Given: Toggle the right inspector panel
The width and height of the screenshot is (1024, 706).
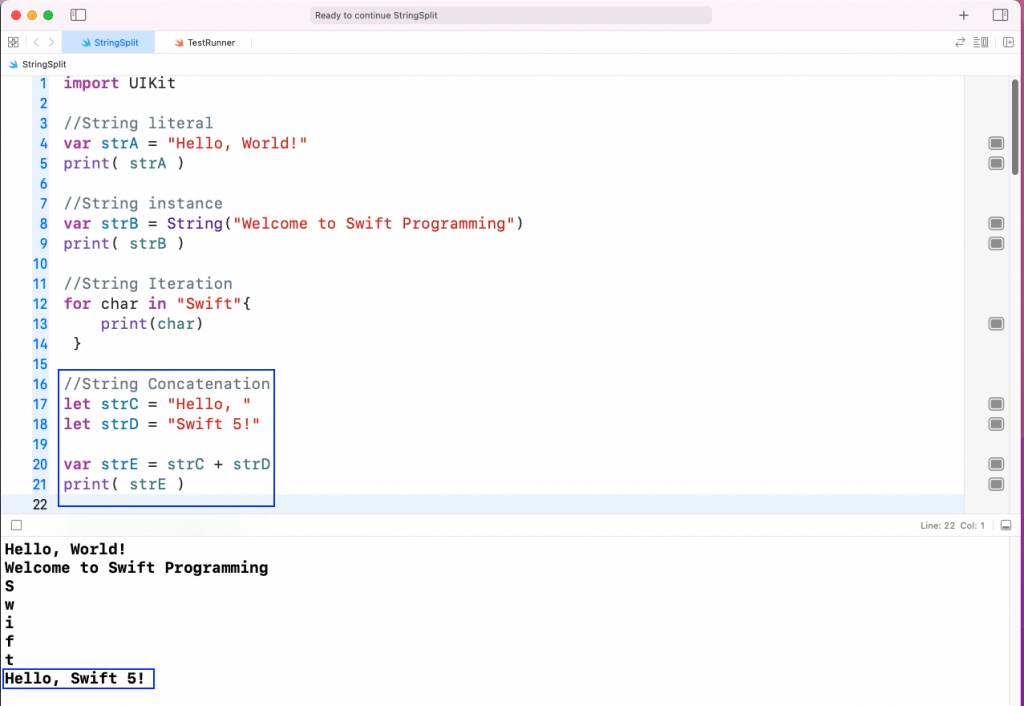Looking at the screenshot, I should 1000,16.
